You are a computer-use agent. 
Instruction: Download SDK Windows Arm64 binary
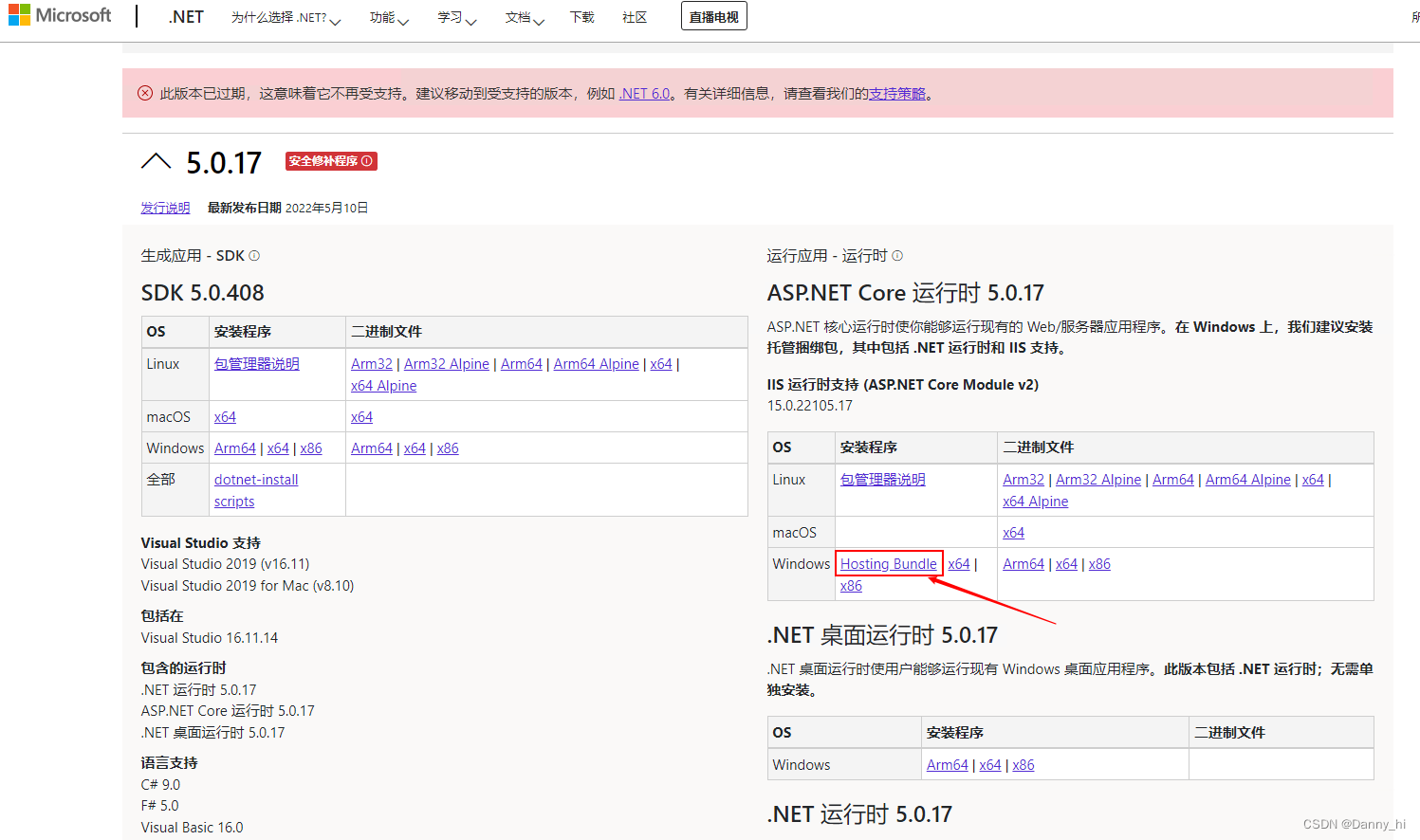pyautogui.click(x=372, y=448)
